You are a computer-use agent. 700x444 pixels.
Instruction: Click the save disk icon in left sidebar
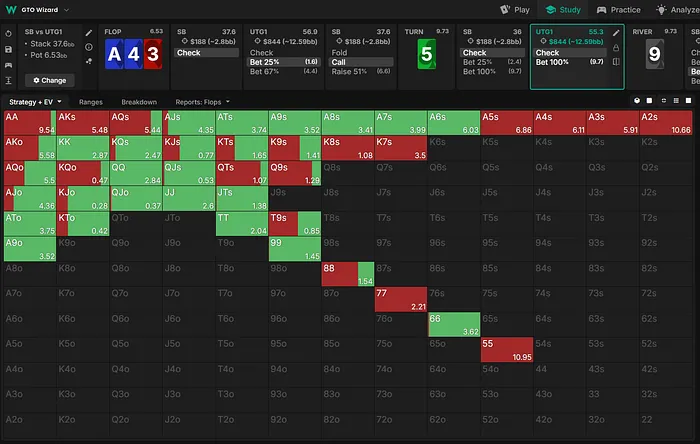9,48
